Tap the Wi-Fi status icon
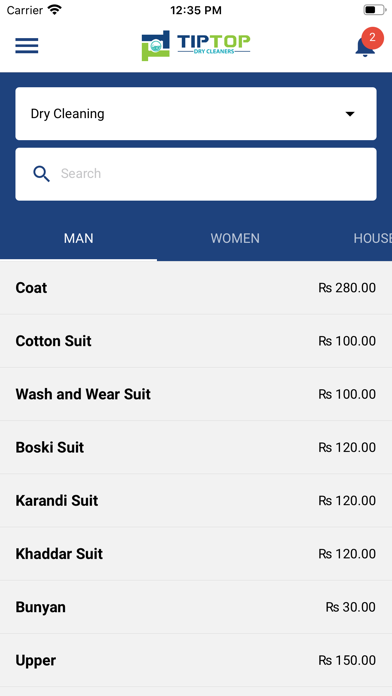Viewport: 392px width, 696px height. tap(55, 10)
